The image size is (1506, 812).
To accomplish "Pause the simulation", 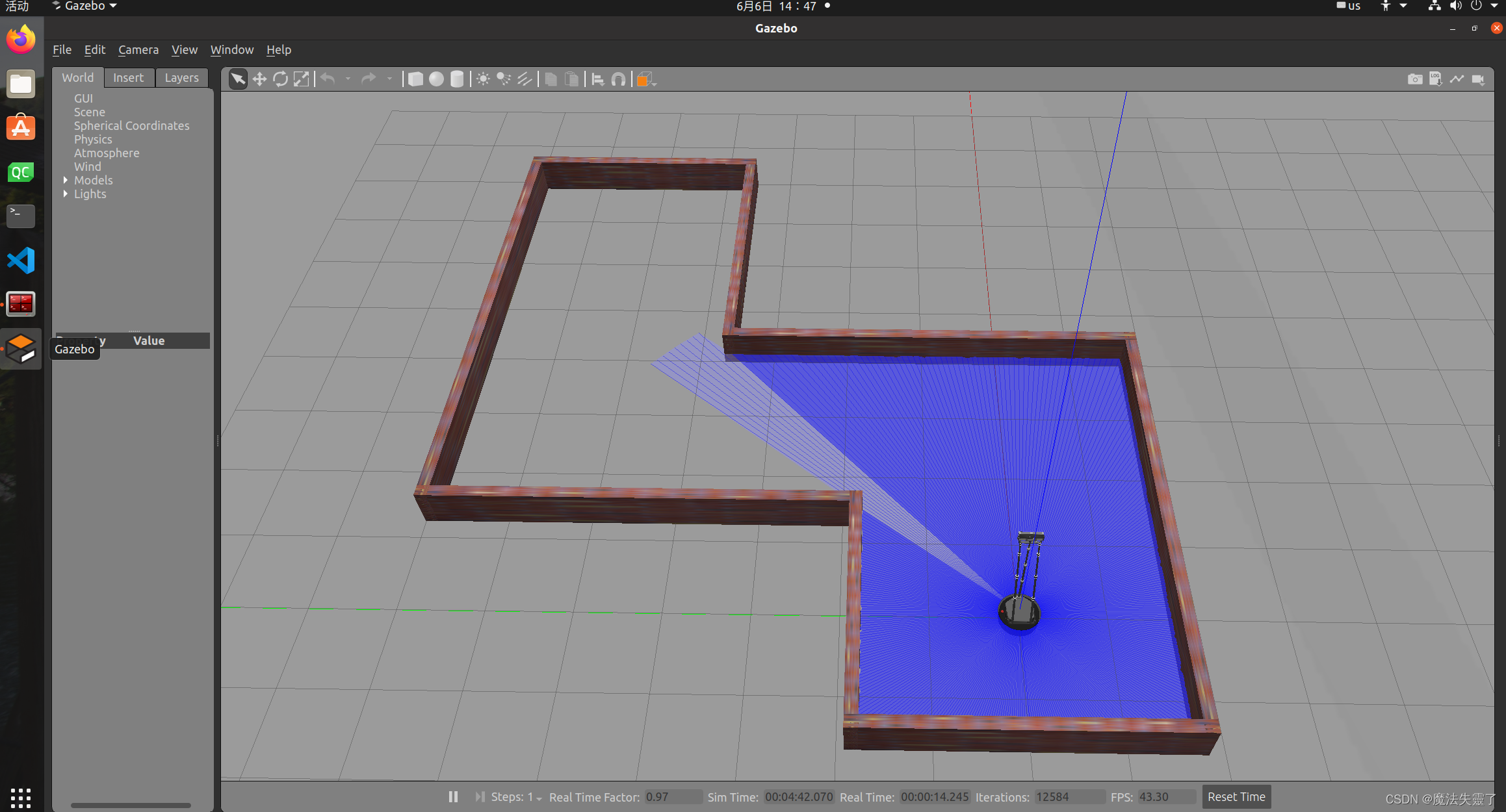I will pyautogui.click(x=453, y=796).
